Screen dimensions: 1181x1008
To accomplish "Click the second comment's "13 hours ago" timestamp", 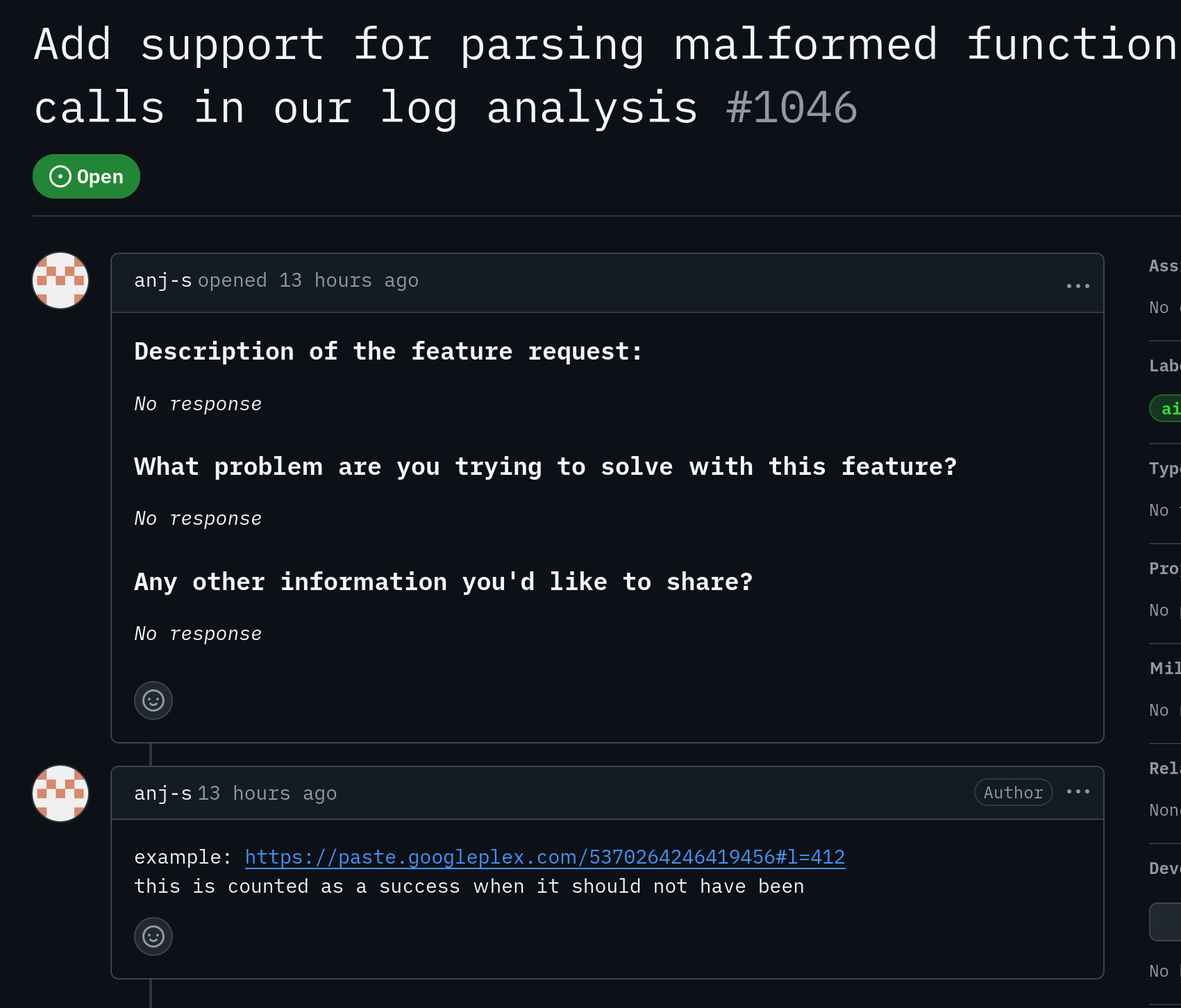I will click(267, 793).
